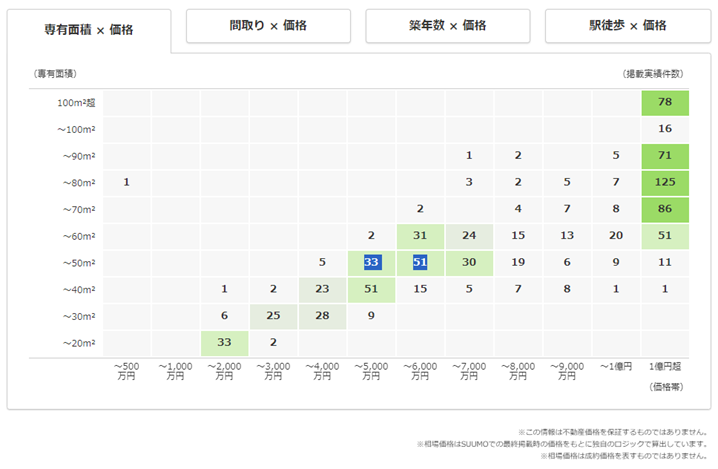Click 3 in the ~80m² row
The image size is (718, 469).
click(469, 183)
